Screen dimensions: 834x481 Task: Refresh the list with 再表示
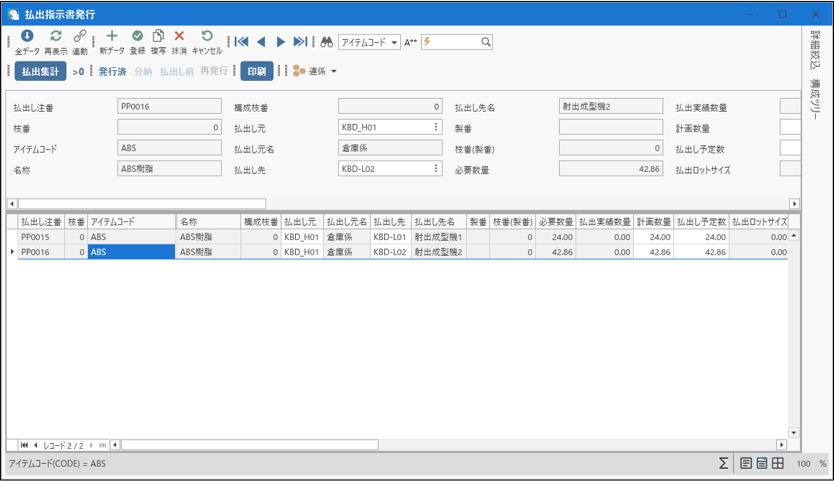pos(56,37)
